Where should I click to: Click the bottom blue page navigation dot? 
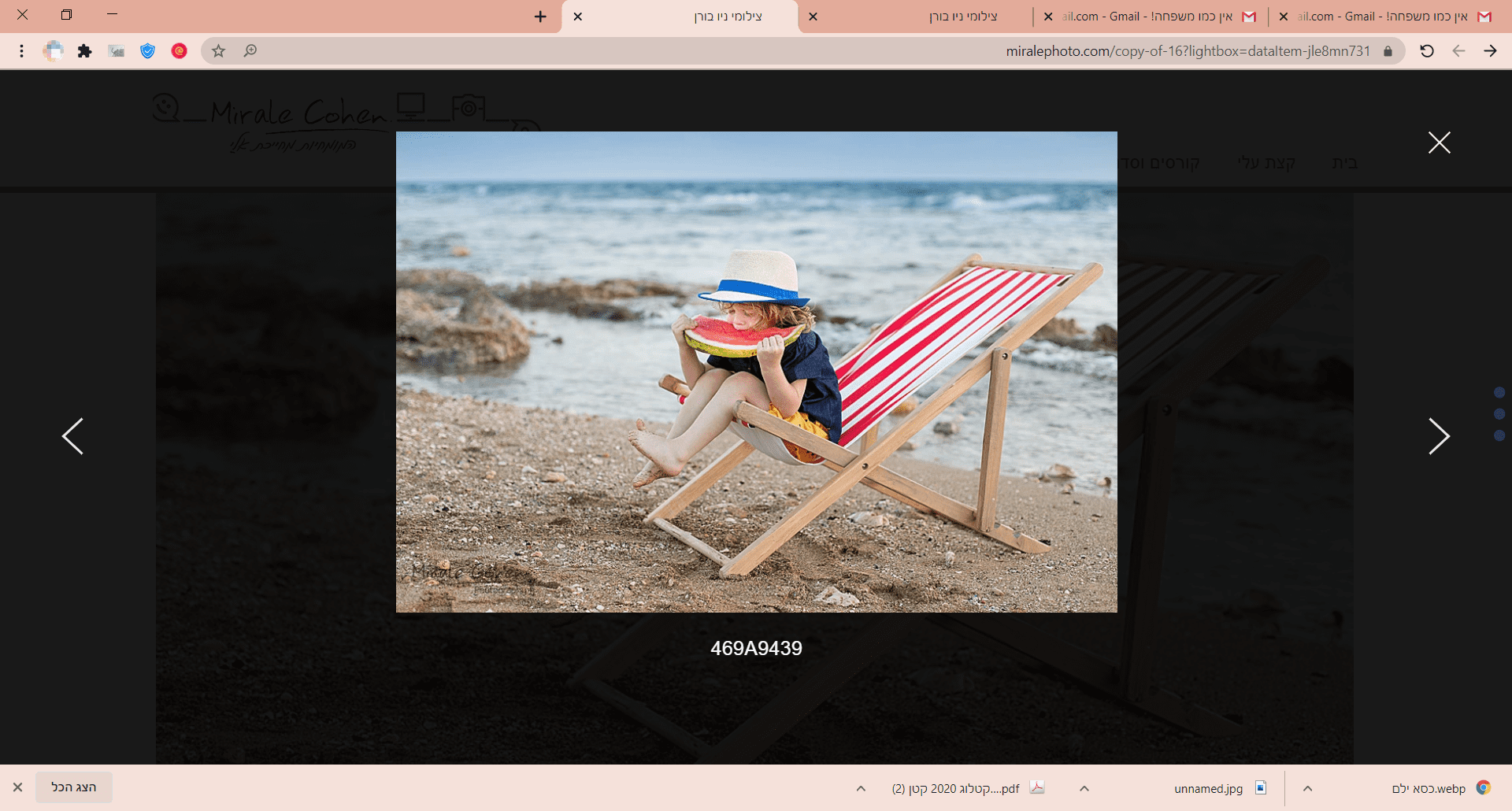(x=1499, y=435)
